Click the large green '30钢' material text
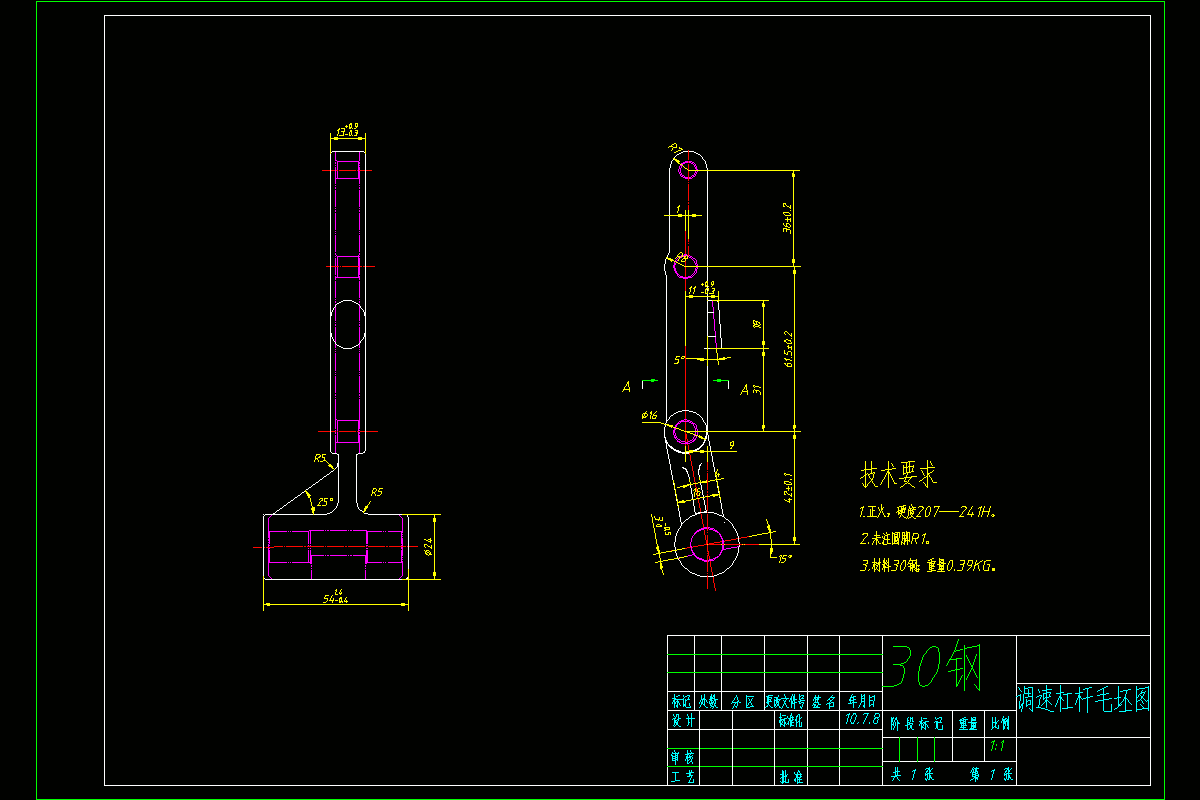Viewport: 1200px width, 800px height. [935, 666]
